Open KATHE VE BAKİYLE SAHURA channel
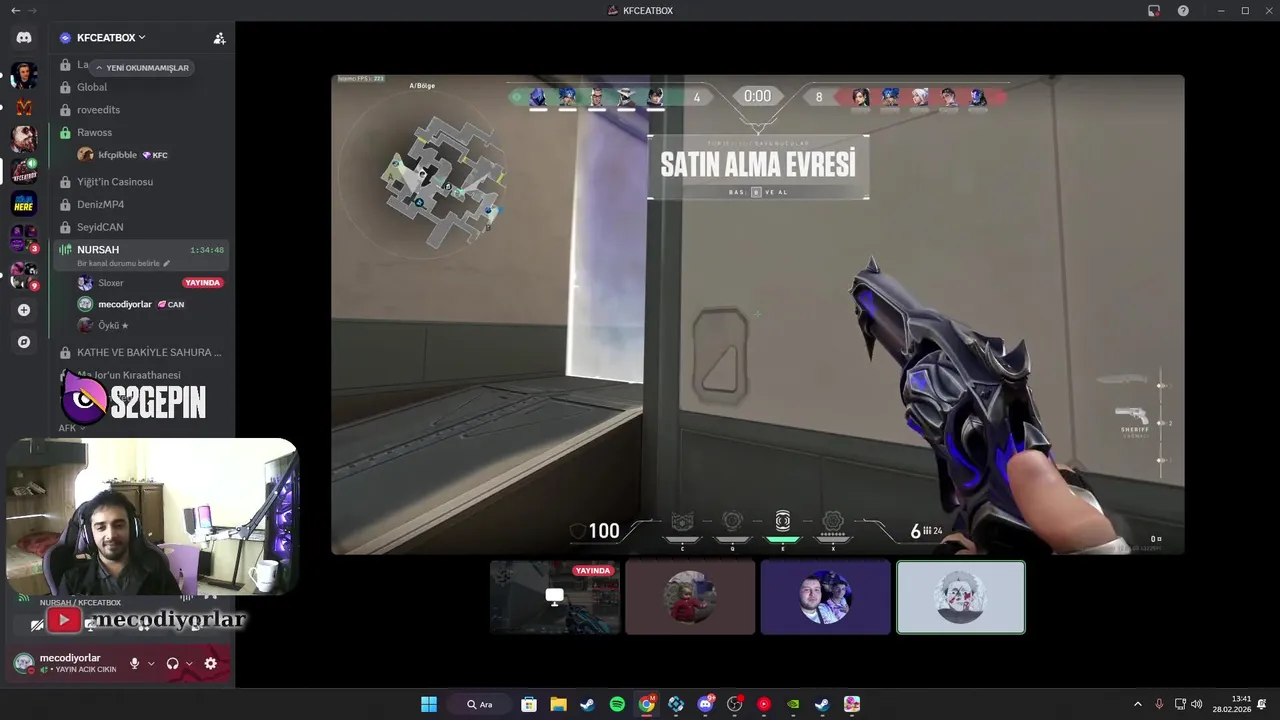Screen dimensions: 1280x720 (x=142, y=352)
